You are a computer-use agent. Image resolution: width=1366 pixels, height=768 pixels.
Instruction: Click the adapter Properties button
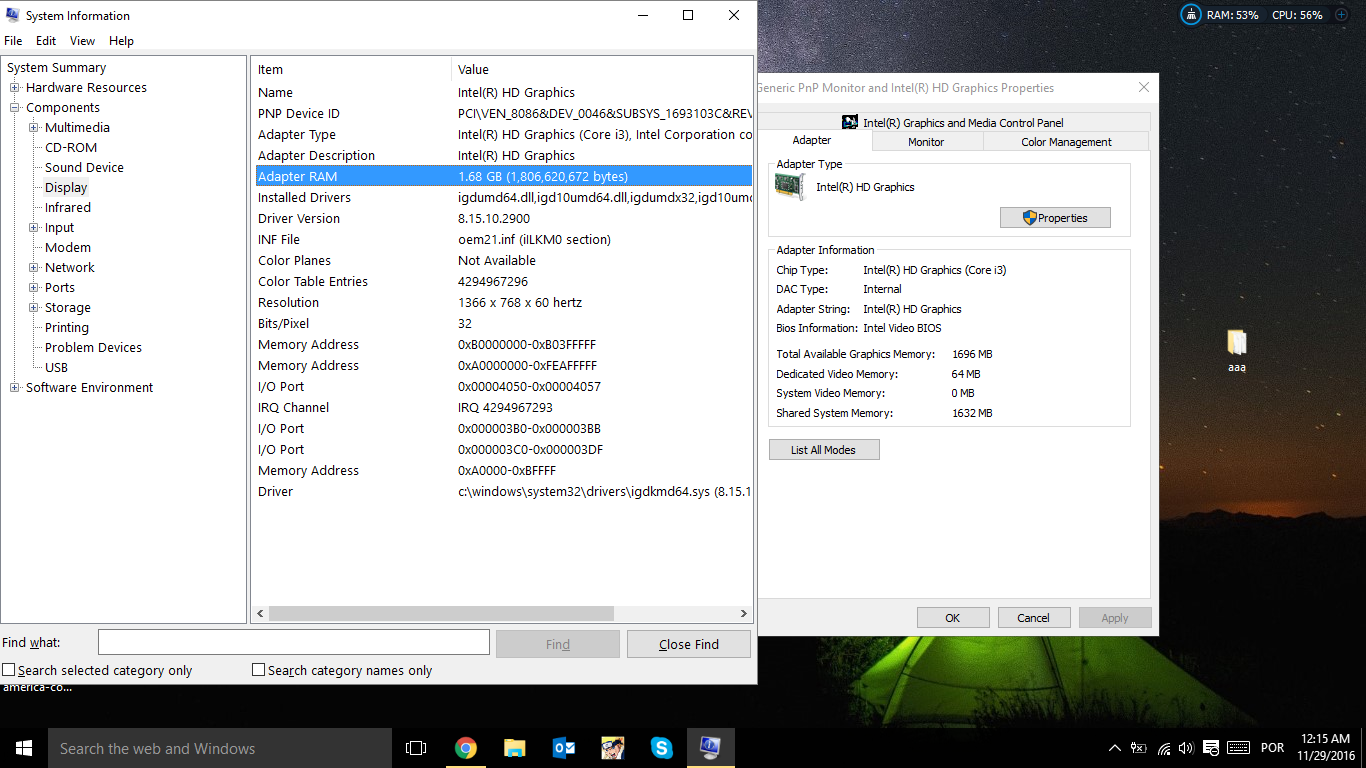[x=1055, y=218]
